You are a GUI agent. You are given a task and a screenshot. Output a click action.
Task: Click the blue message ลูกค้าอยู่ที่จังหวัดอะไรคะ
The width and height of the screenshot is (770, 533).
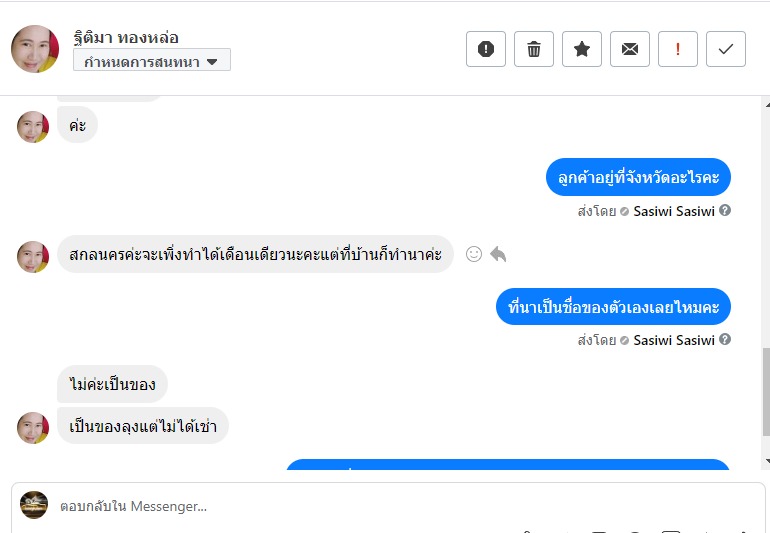pos(639,177)
